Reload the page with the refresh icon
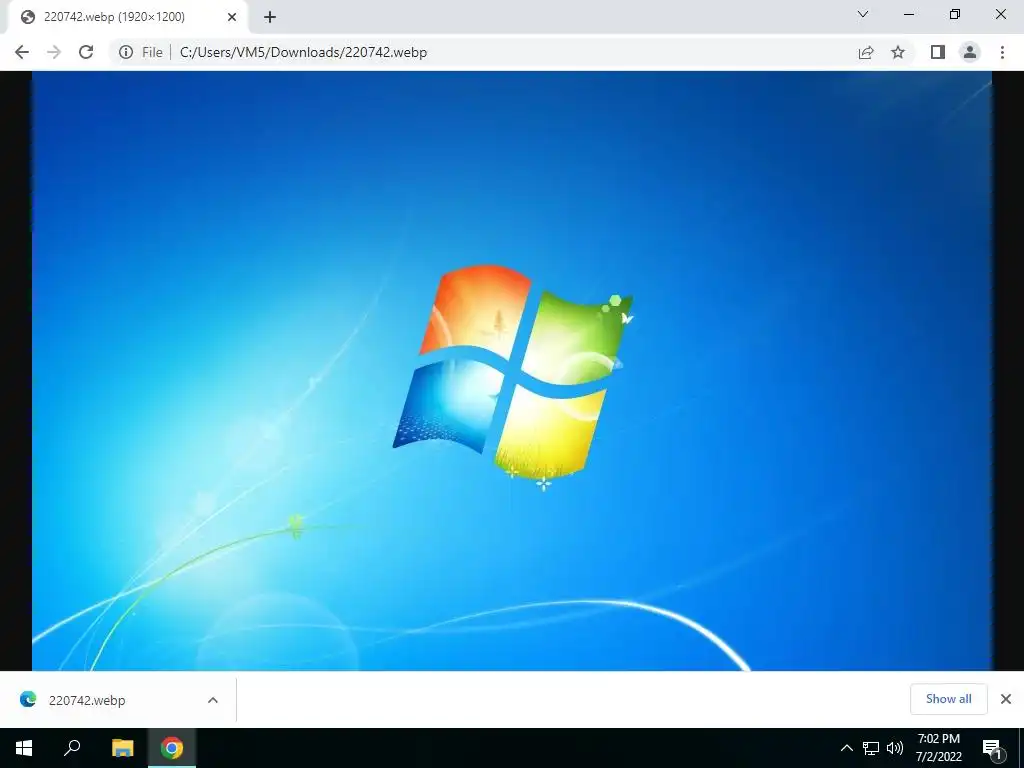 coord(86,52)
